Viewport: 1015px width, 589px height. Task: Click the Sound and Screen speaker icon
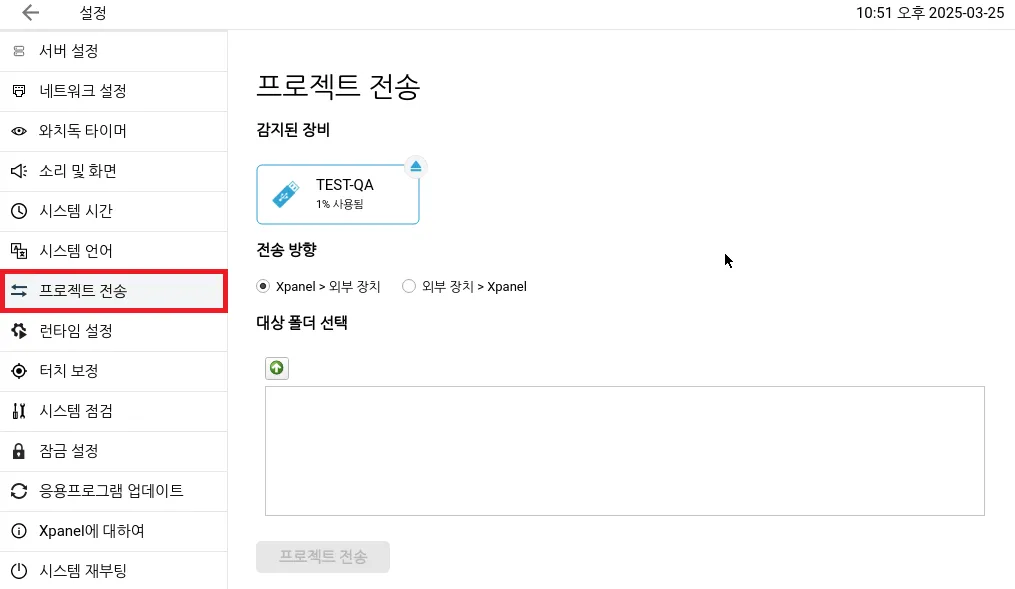click(x=18, y=171)
